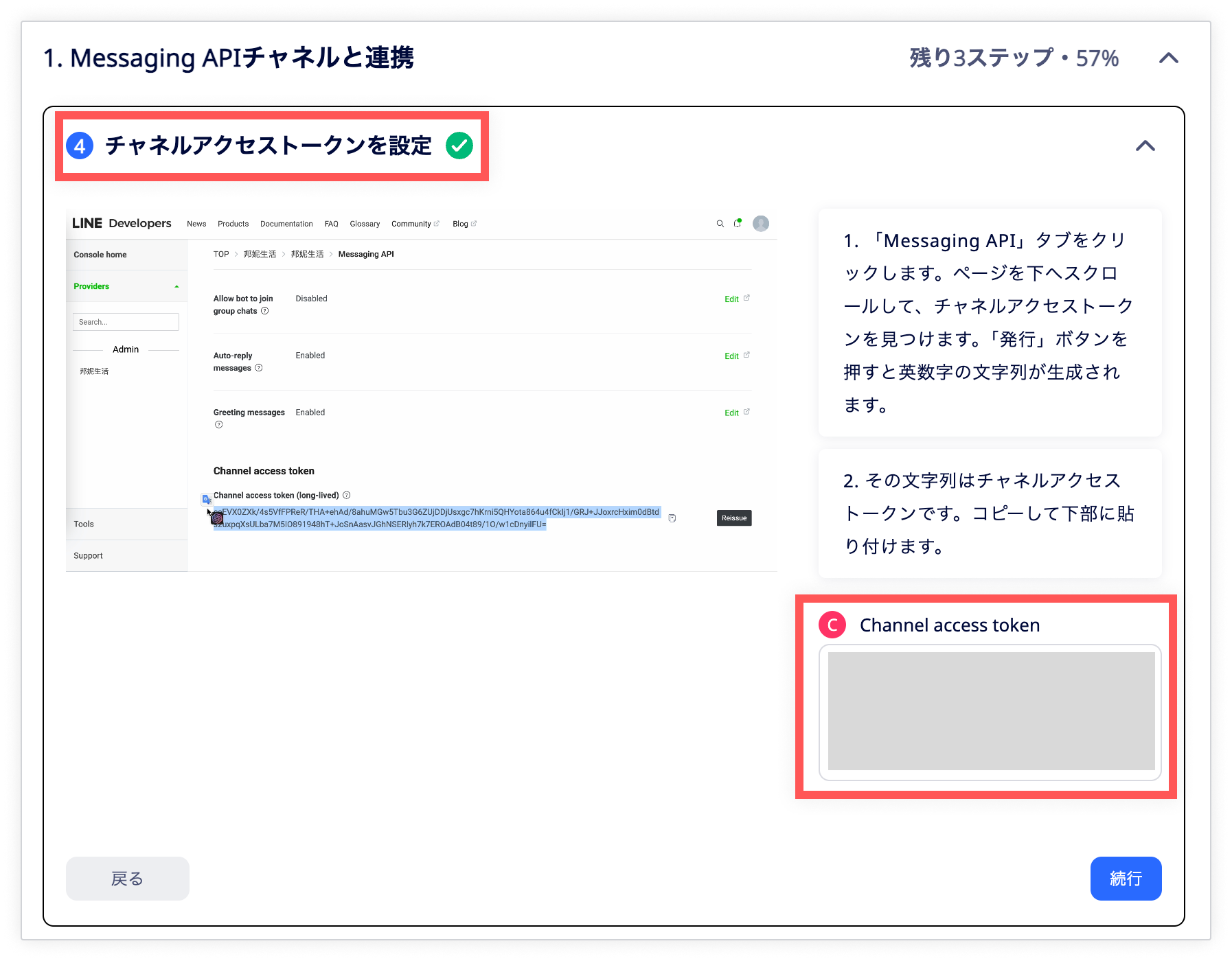The height and width of the screenshot is (961, 1232).
Task: Click the search magnifier icon in navbar
Action: [x=720, y=224]
